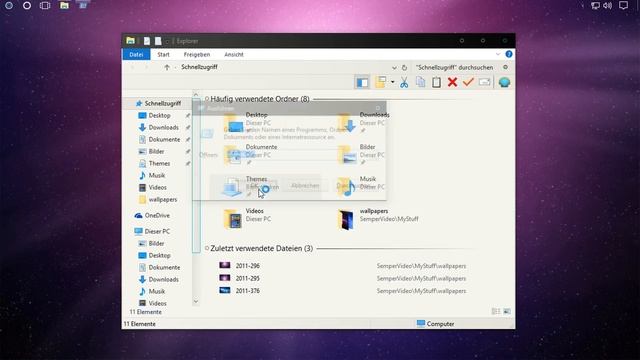Collapse the Häufig verwendete Ordner group
The width and height of the screenshot is (640, 360).
[207, 99]
